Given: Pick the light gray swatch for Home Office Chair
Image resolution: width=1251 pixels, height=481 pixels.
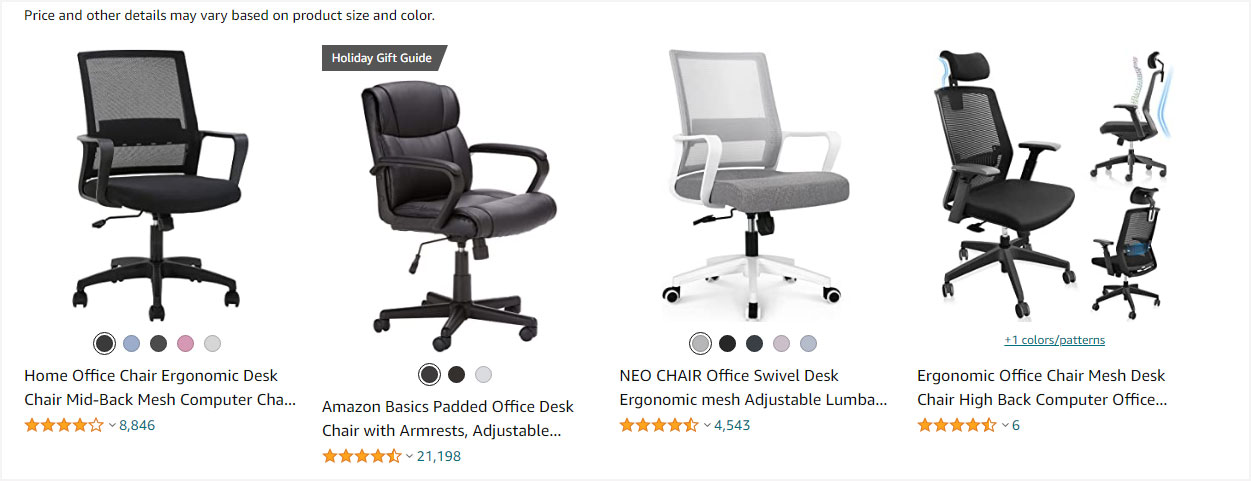Looking at the screenshot, I should coord(212,344).
